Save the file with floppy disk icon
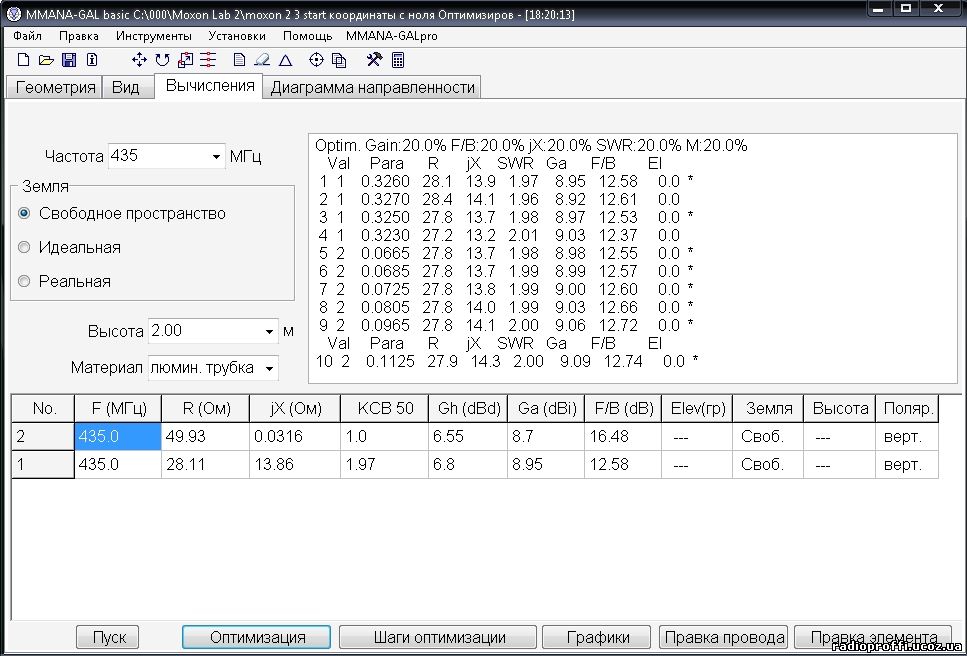This screenshot has height=656, width=967. (69, 60)
